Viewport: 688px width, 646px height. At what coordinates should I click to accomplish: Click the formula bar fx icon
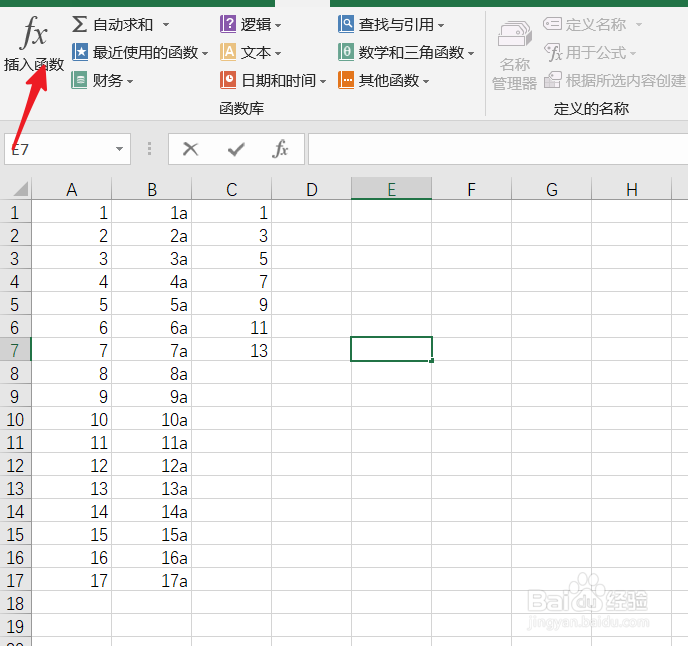280,149
